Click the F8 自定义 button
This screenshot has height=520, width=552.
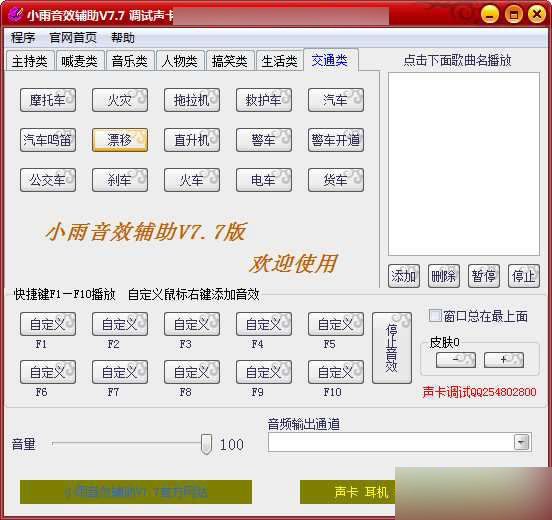tap(192, 372)
